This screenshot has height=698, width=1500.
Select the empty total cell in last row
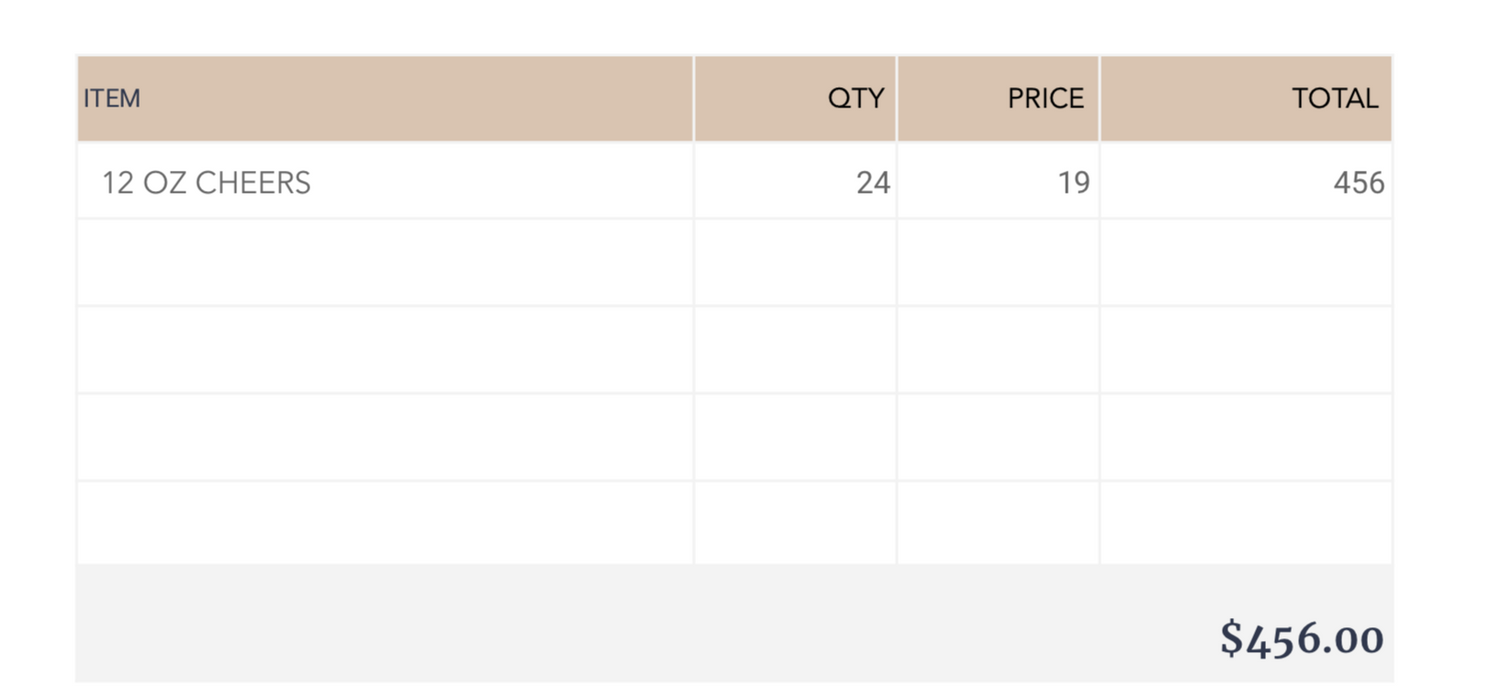coord(1246,523)
